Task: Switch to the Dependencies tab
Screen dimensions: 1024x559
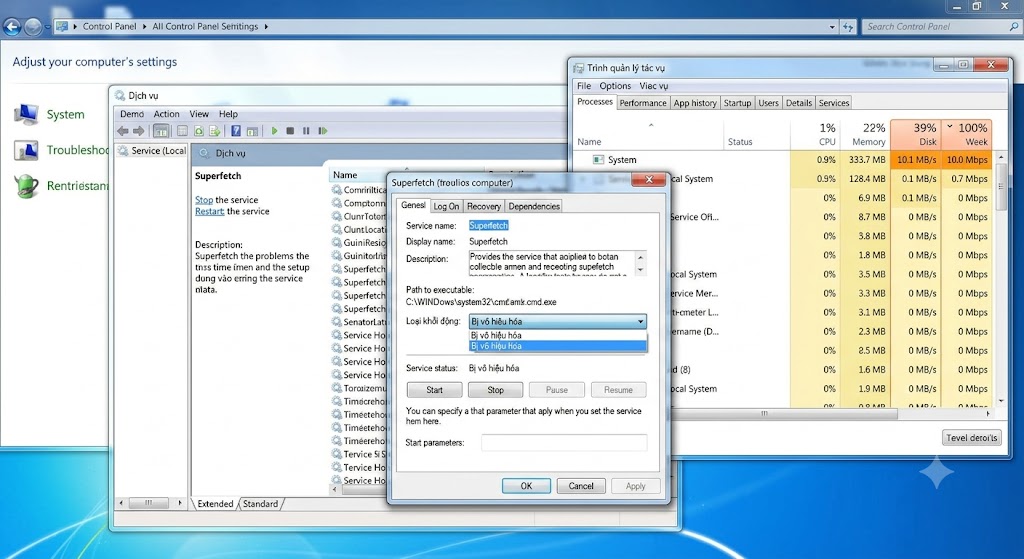Action: [534, 206]
